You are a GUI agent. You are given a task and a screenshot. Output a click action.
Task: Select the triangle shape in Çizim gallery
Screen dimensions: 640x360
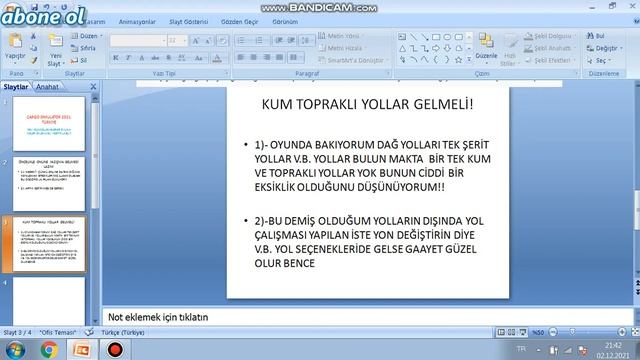click(x=402, y=49)
